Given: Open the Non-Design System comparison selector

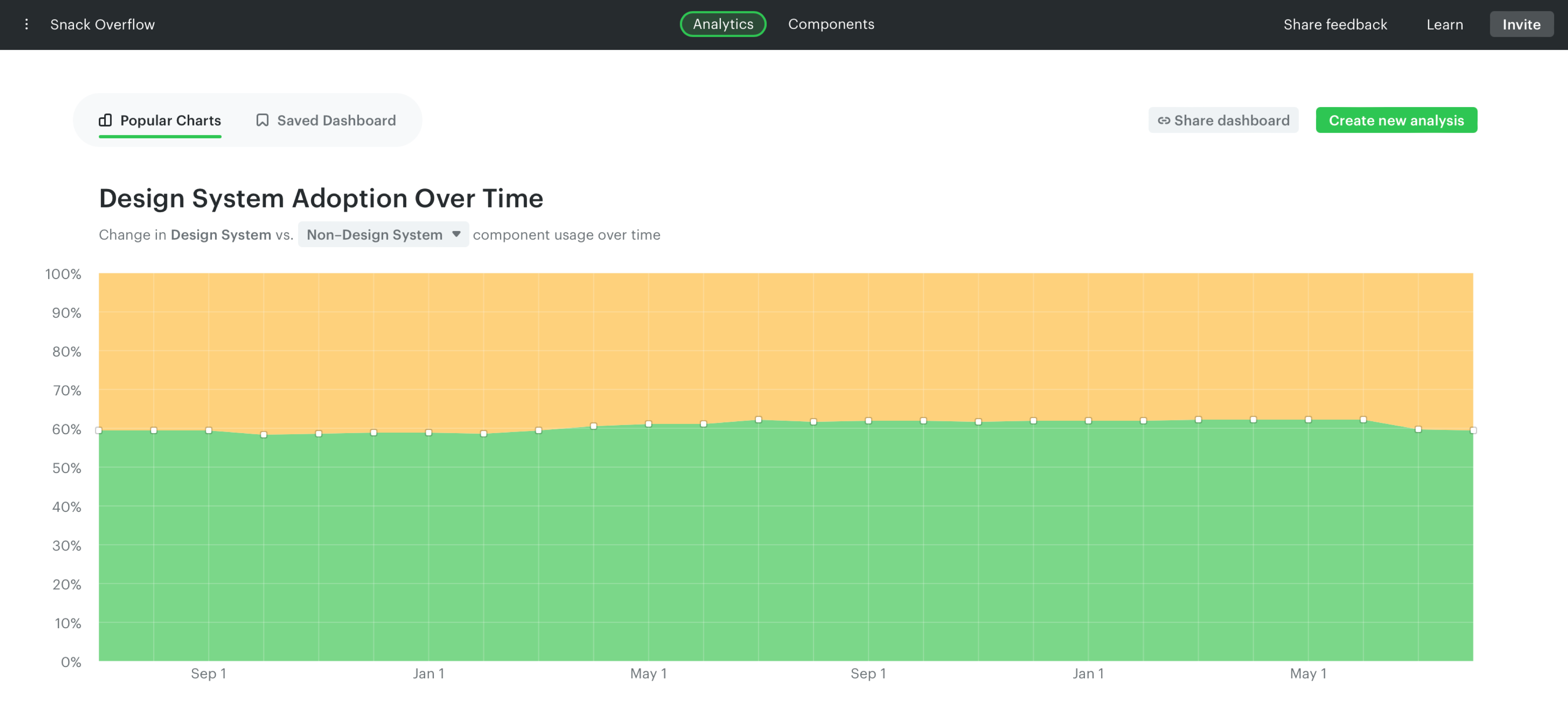Looking at the screenshot, I should 375,235.
